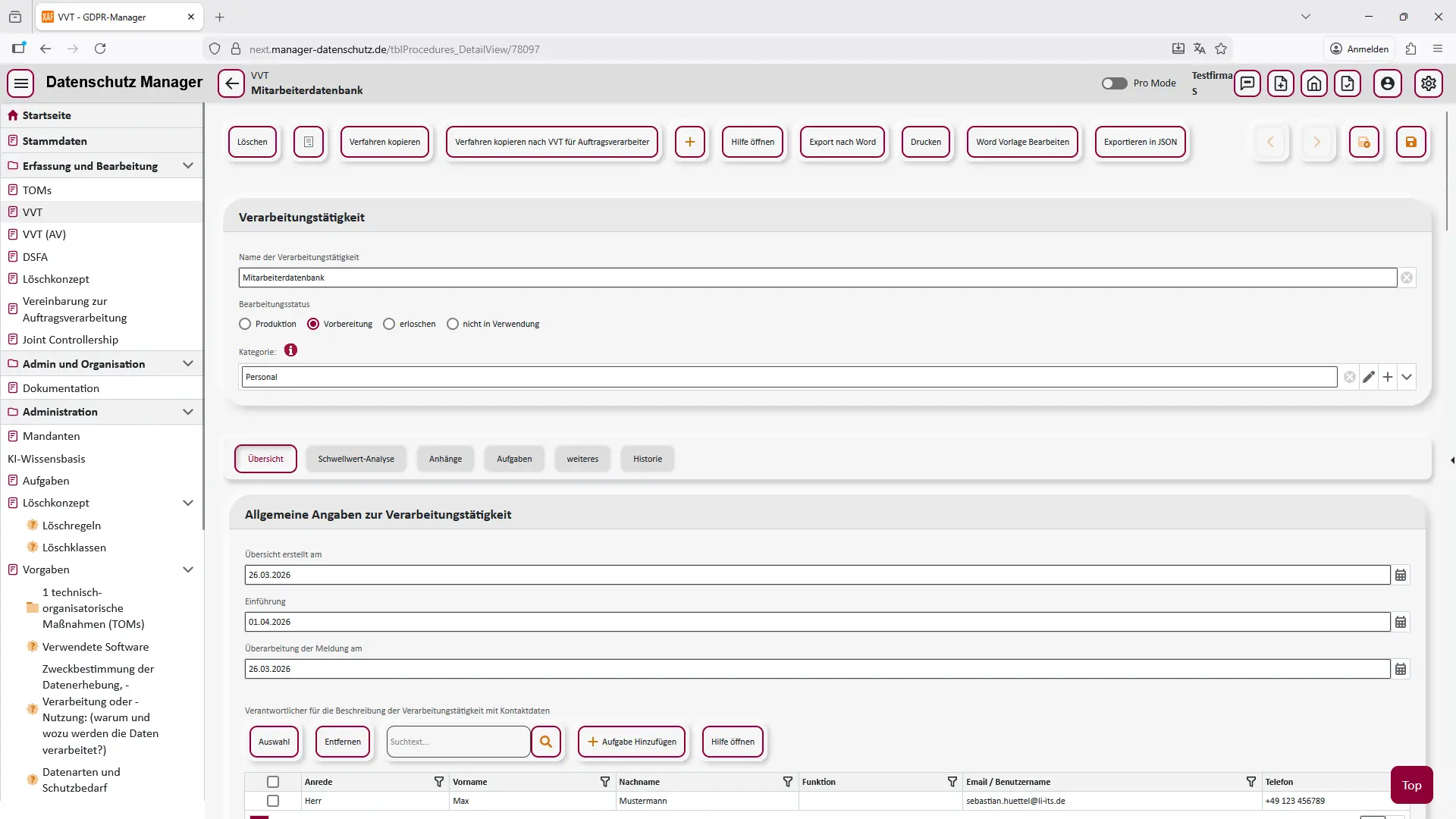The width and height of the screenshot is (1456, 819).
Task: Click the home icon in header toolbar
Action: pyautogui.click(x=1313, y=83)
